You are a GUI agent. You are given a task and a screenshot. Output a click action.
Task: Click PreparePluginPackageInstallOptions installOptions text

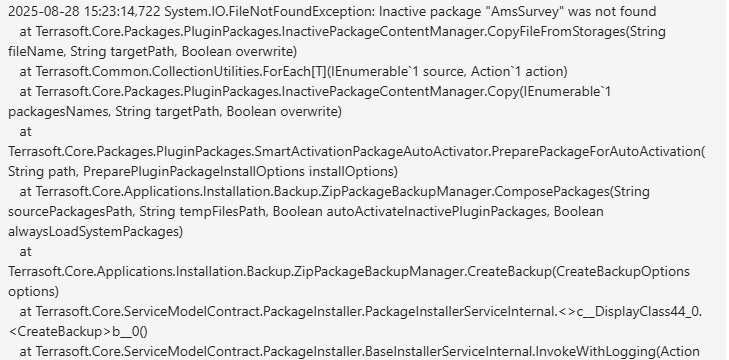point(240,172)
